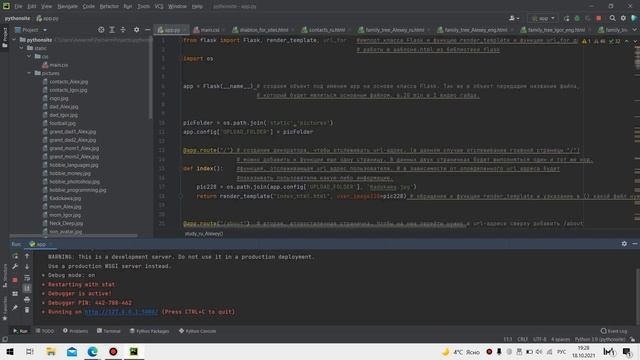
Task: Open the user account dropdown in toolbar
Action: [514, 18]
